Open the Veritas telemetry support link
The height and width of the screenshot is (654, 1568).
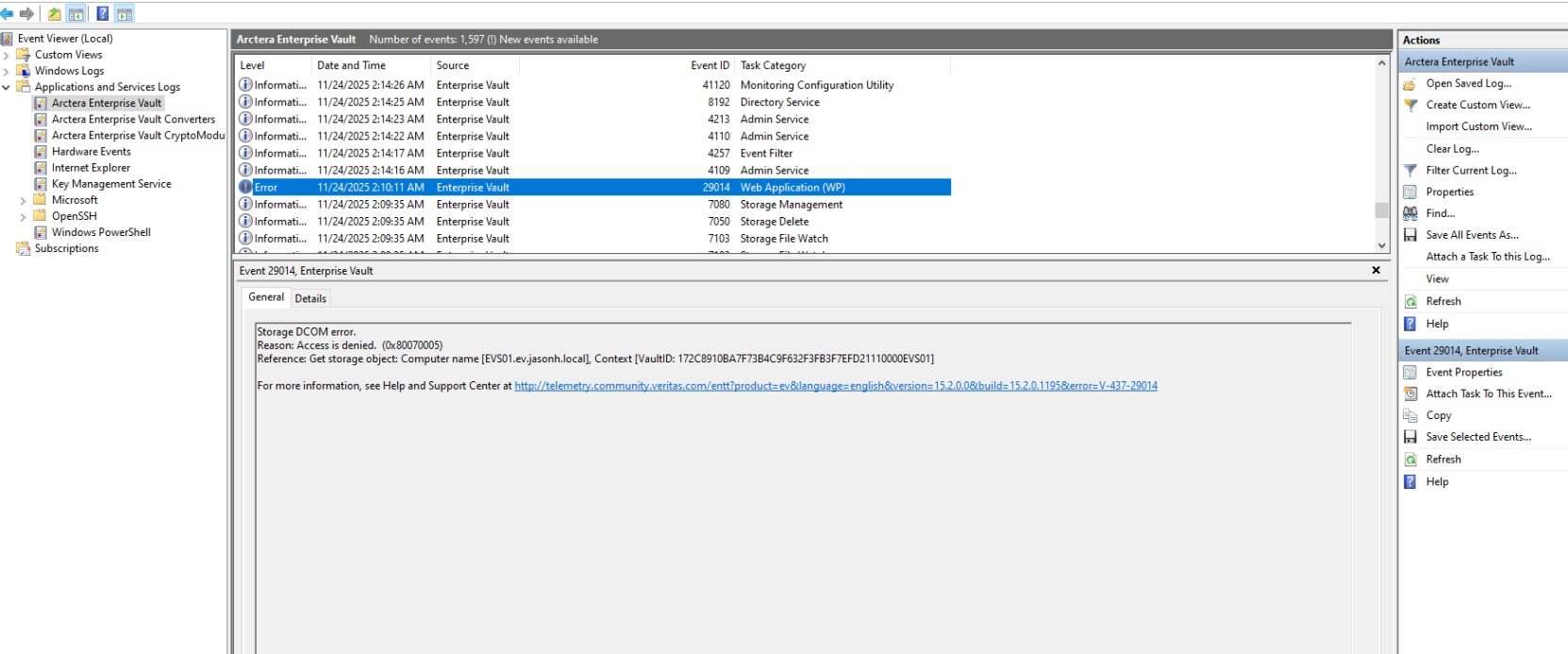[836, 386]
